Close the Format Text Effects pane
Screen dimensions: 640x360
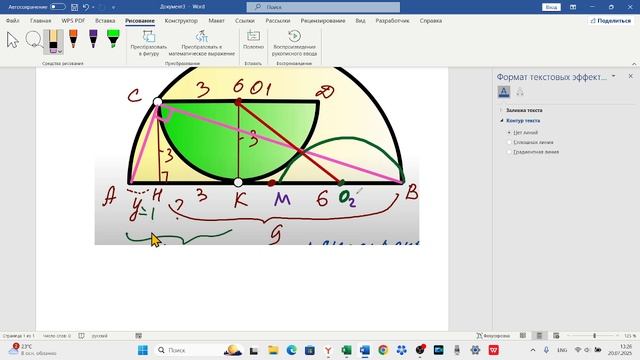point(631,76)
